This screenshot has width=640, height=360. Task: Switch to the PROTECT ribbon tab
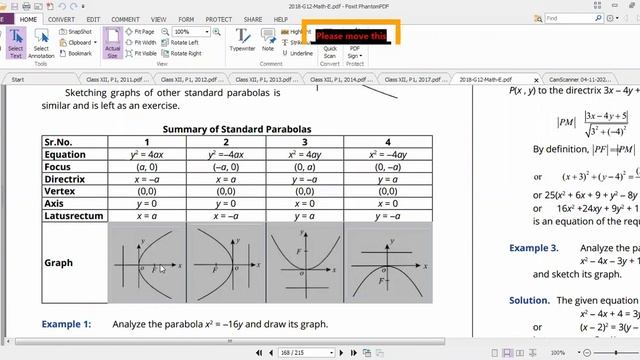pyautogui.click(x=218, y=19)
